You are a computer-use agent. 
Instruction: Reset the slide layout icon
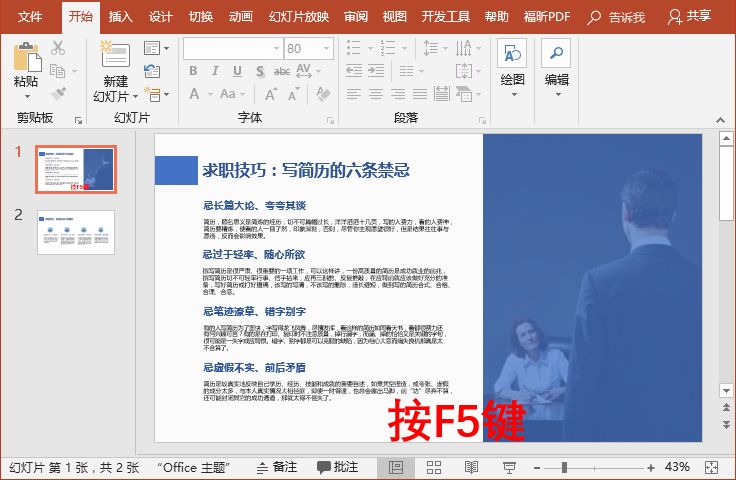click(152, 71)
